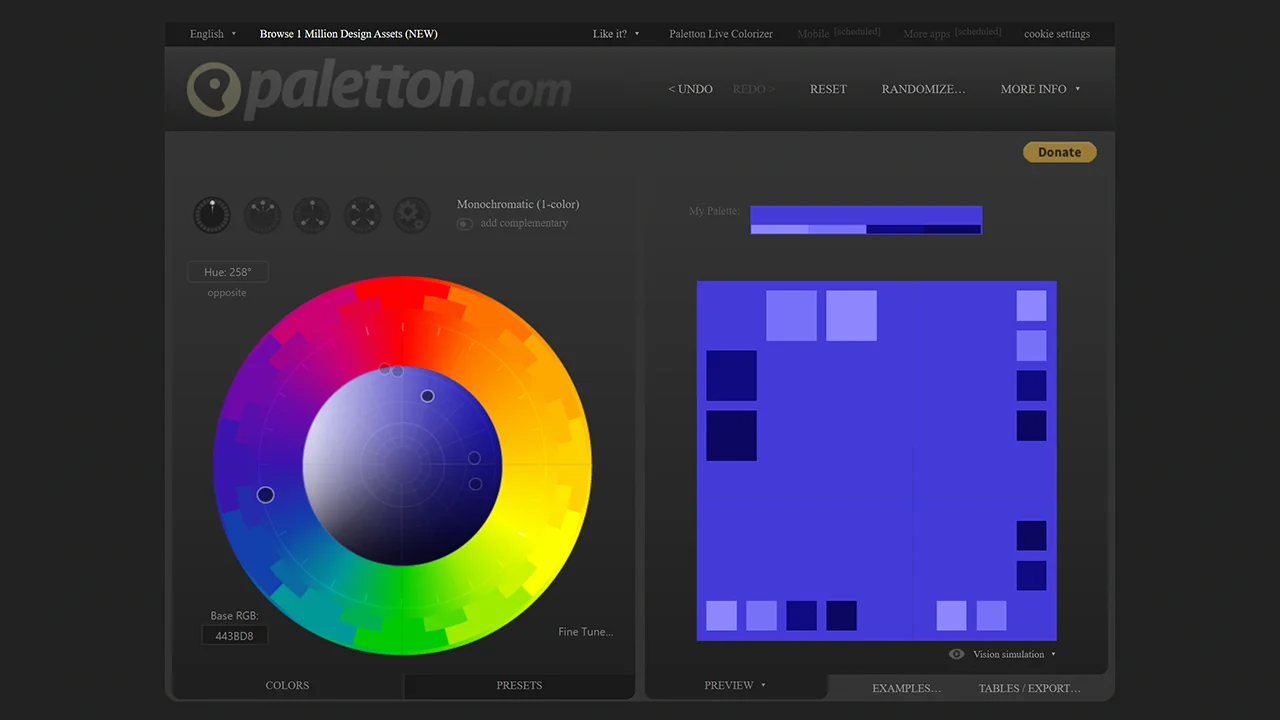The height and width of the screenshot is (720, 1280).
Task: Toggle the add complementary switch
Action: [465, 224]
